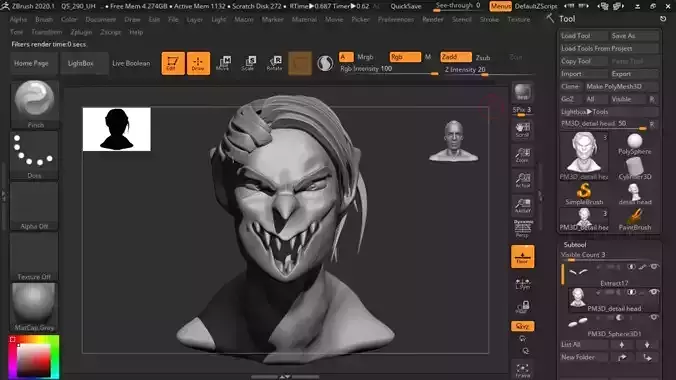
Task: Select the SimpleBrush tool
Action: 584,194
